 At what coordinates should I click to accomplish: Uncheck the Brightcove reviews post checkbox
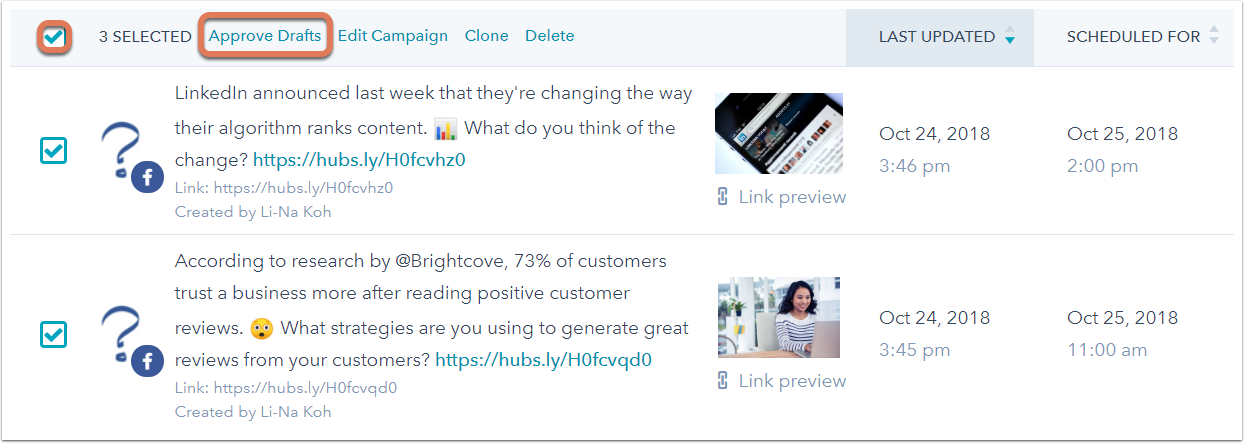tap(53, 334)
